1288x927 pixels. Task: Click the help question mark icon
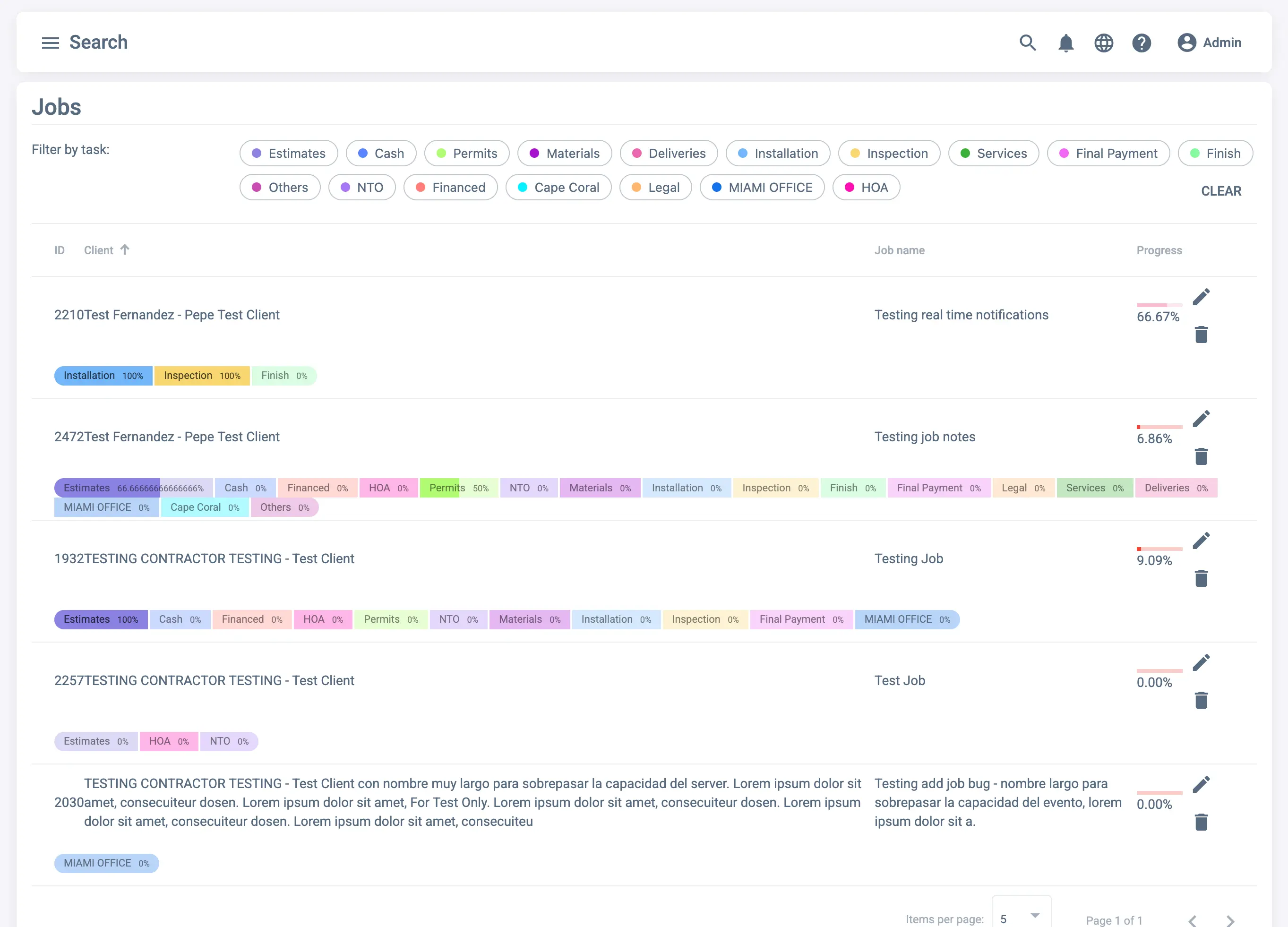pos(1141,43)
